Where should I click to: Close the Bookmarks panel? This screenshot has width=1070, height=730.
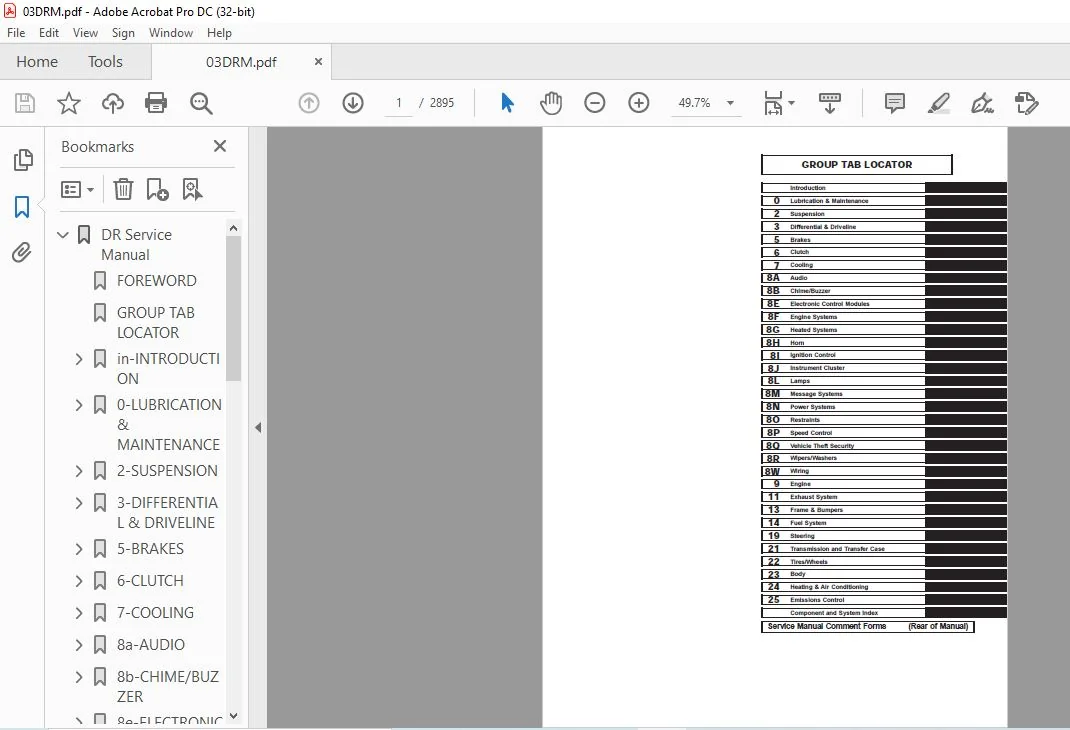click(x=220, y=146)
